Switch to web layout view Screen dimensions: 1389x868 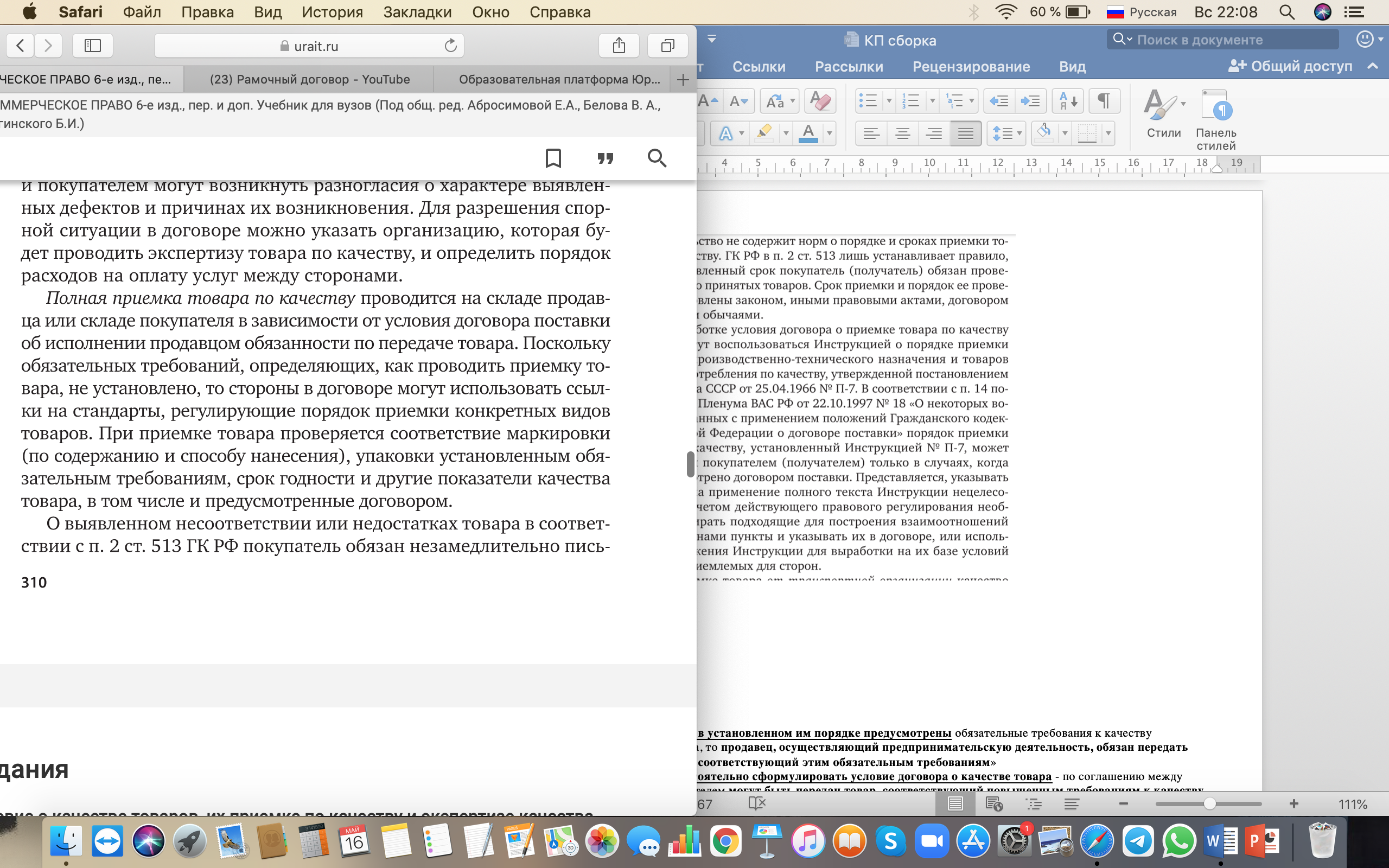coord(993,803)
